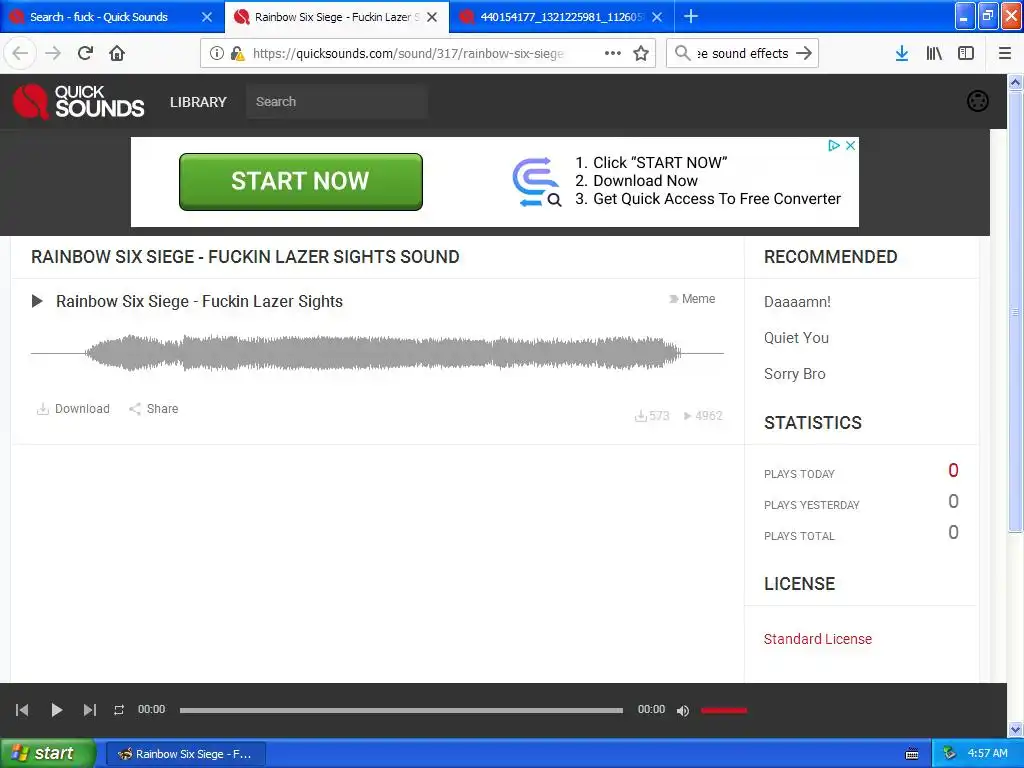This screenshot has width=1024, height=768.
Task: Focus the Quick Sounds search field
Action: tap(337, 102)
